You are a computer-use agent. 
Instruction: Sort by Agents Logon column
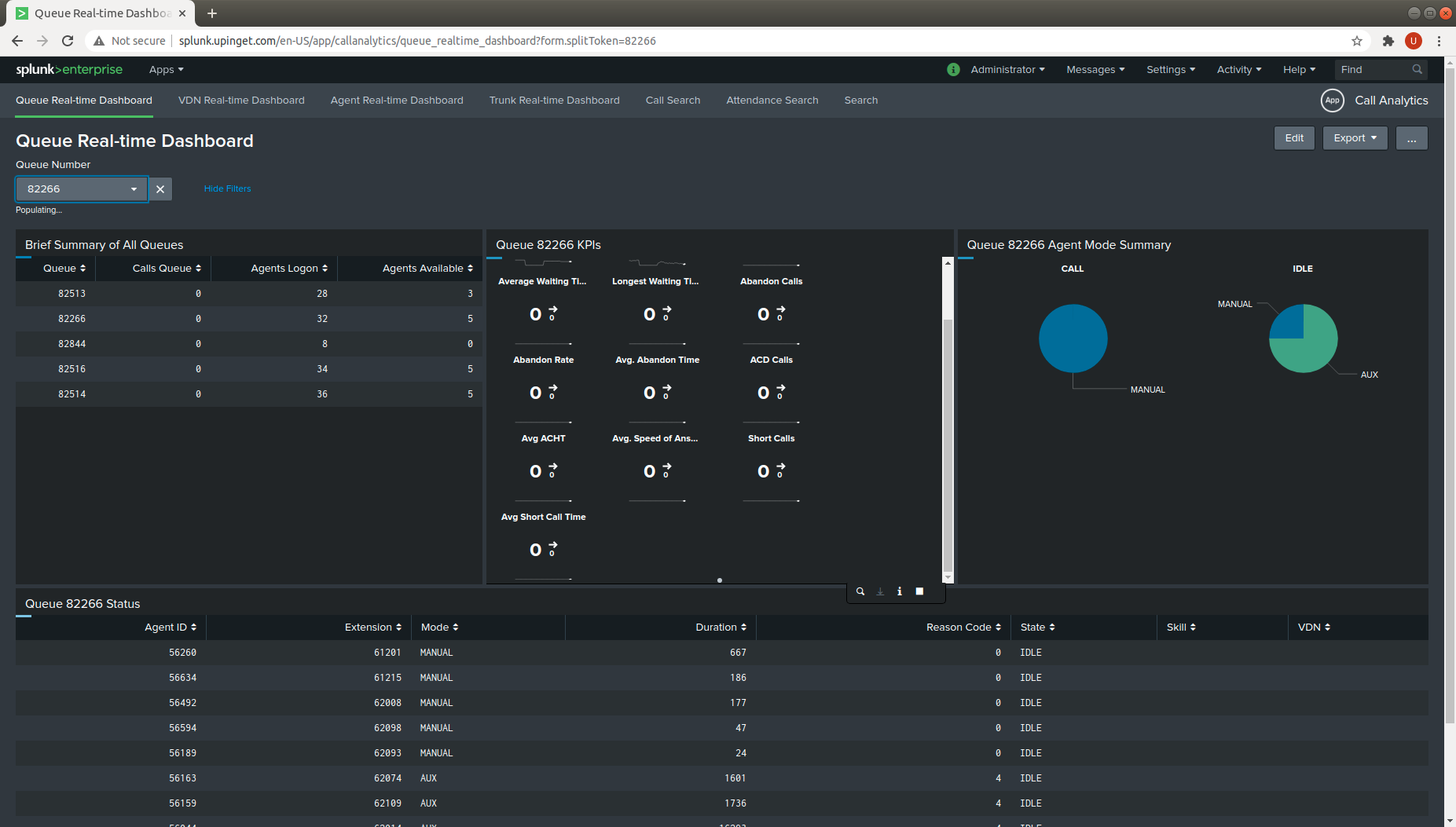(x=289, y=268)
